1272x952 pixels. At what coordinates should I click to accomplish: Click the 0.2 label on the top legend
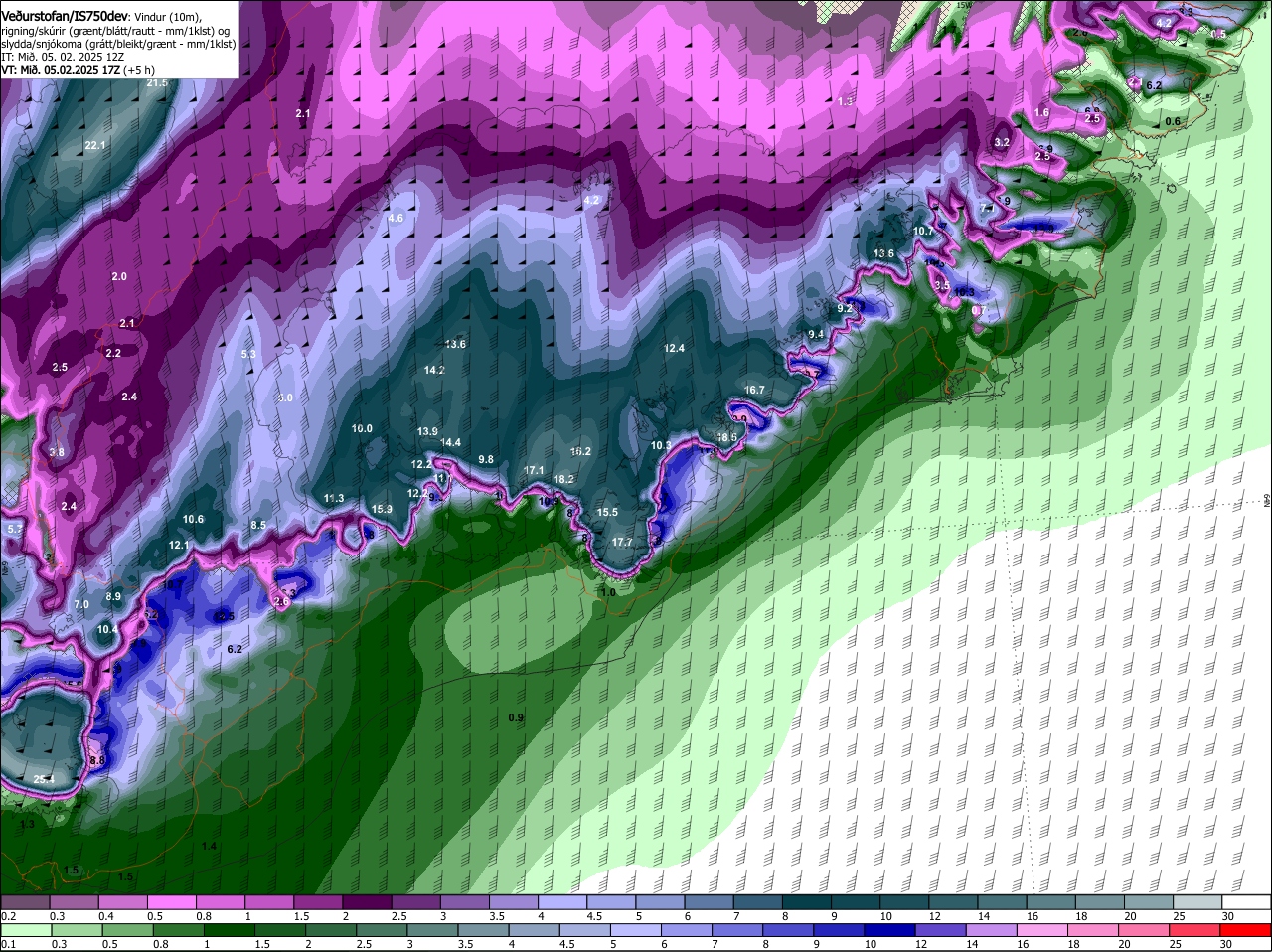click(9, 916)
